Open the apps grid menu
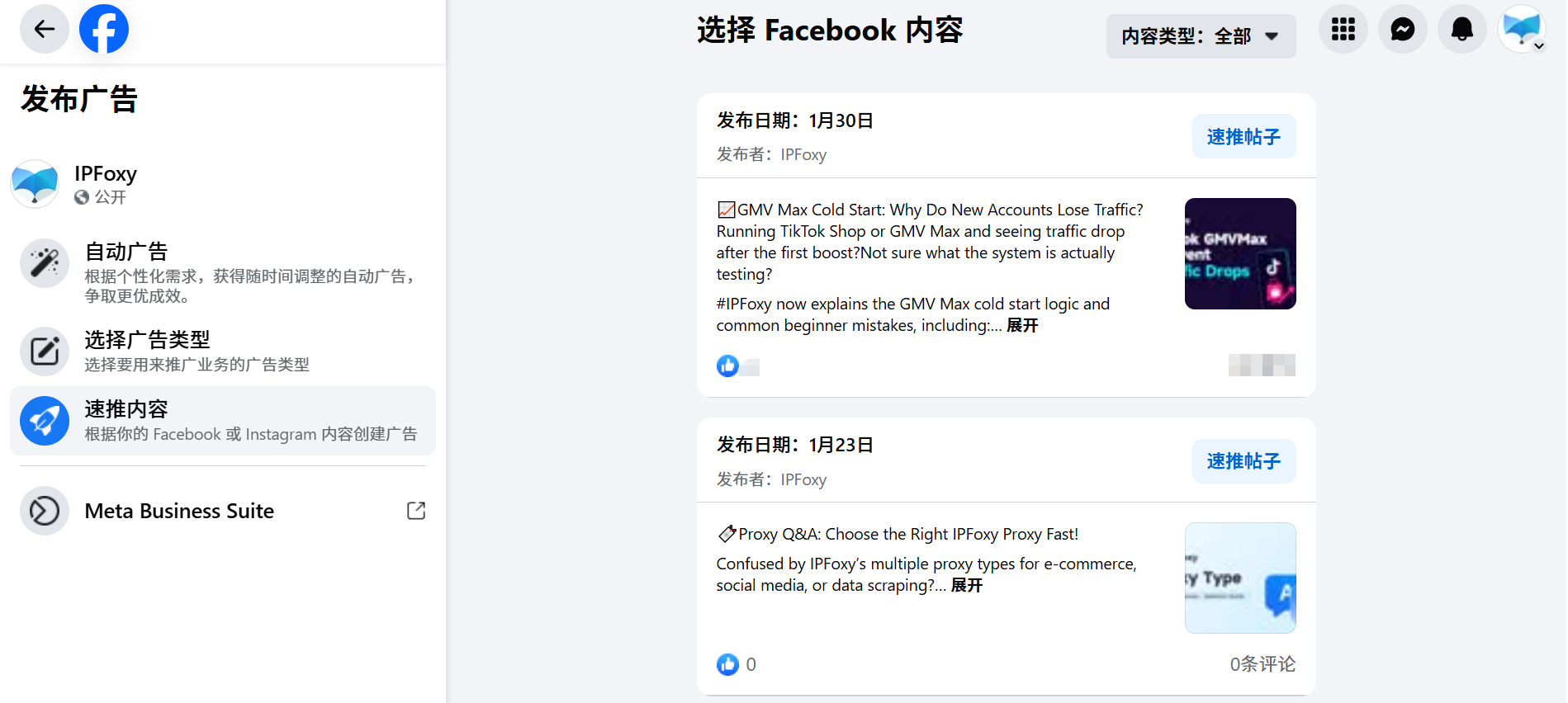Screen dimensions: 1568x703 coord(1343,30)
